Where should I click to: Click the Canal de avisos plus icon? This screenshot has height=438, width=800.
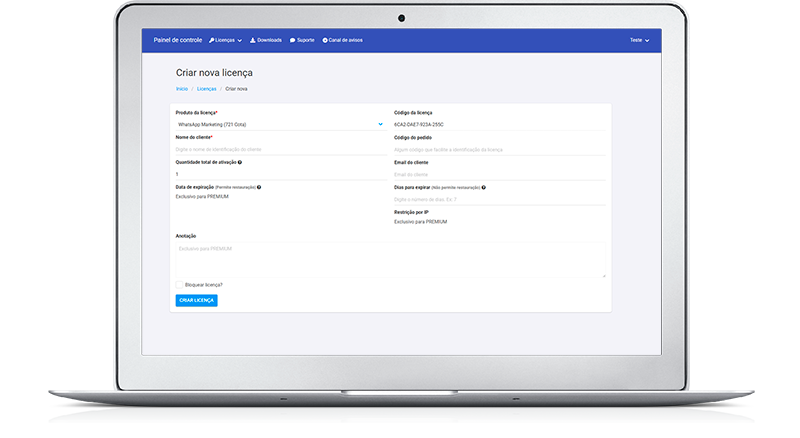(325, 40)
